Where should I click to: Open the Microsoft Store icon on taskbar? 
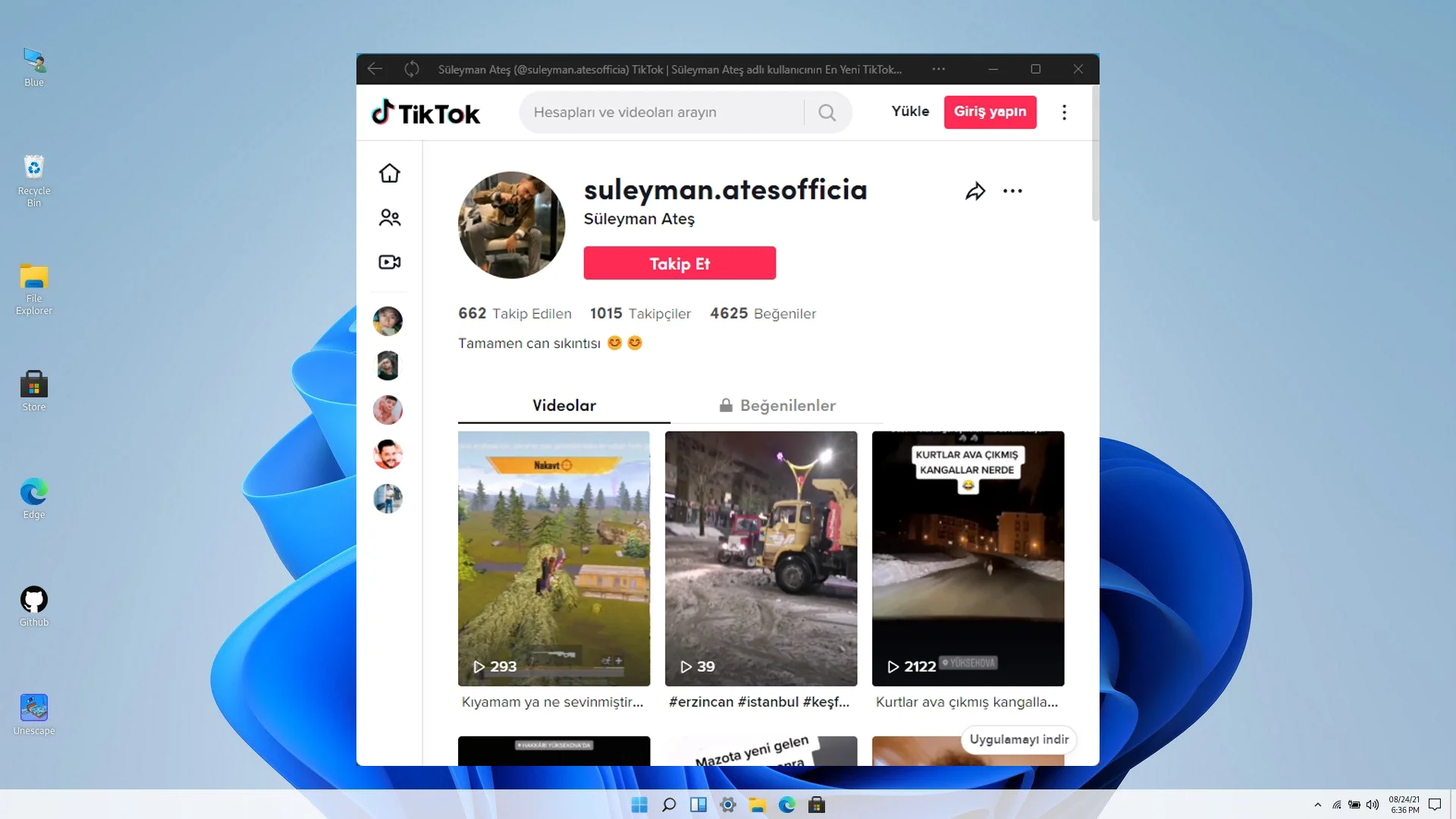(817, 805)
